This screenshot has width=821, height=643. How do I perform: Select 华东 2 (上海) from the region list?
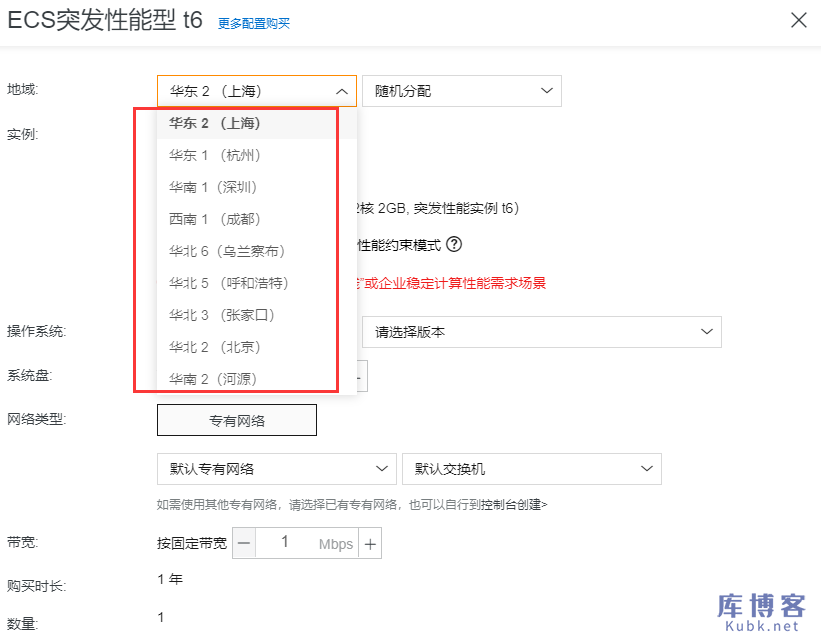[x=257, y=124]
